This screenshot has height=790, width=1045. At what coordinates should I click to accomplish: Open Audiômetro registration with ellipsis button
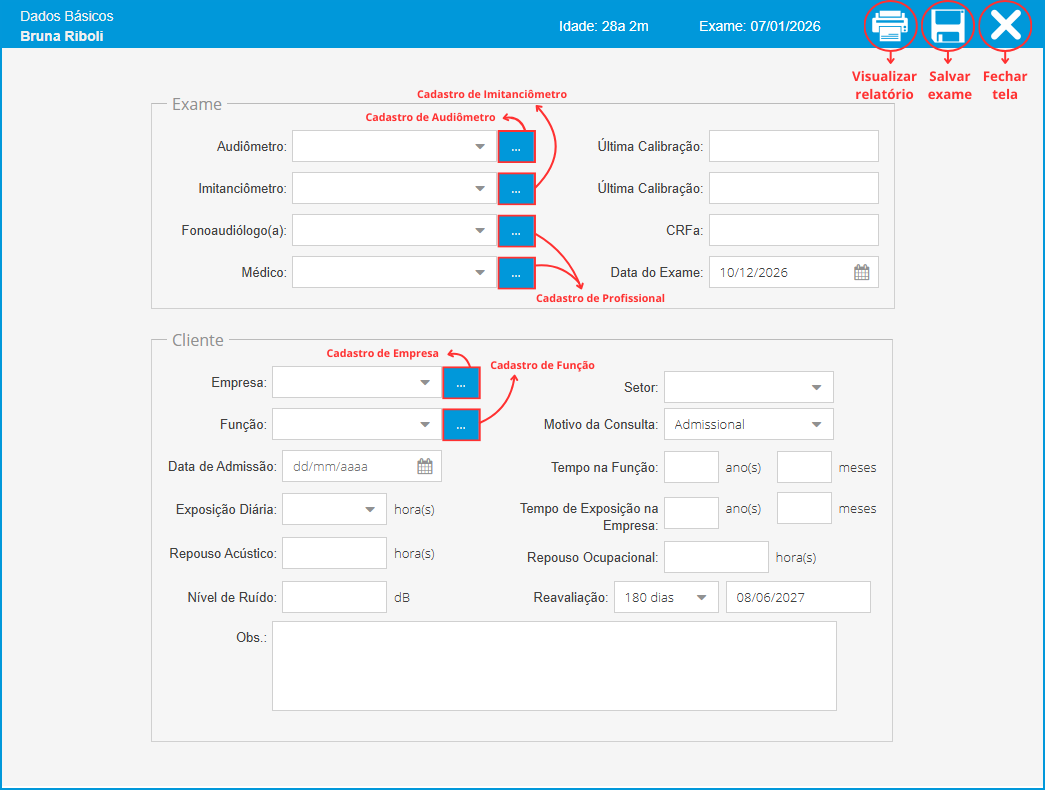pos(516,146)
